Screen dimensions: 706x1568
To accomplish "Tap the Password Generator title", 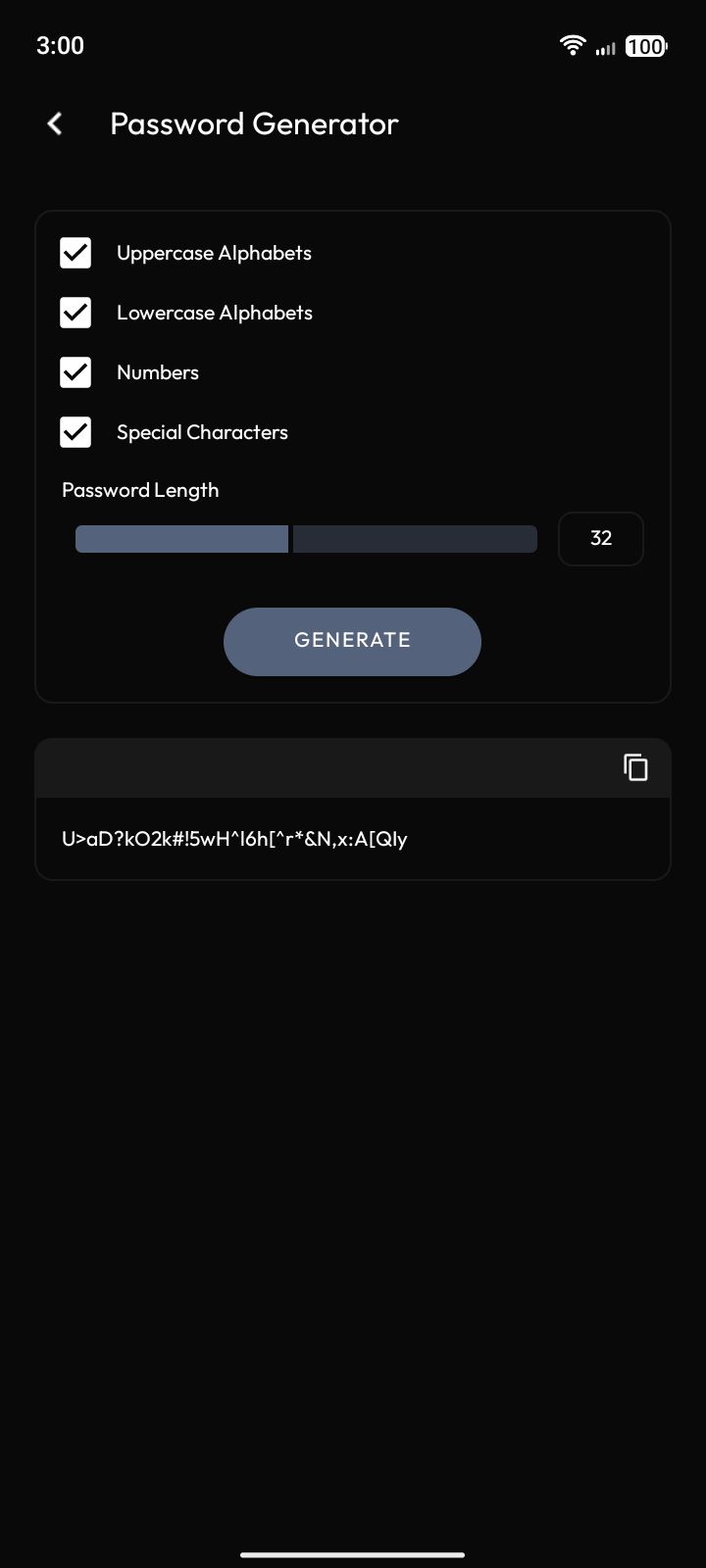I will [254, 123].
